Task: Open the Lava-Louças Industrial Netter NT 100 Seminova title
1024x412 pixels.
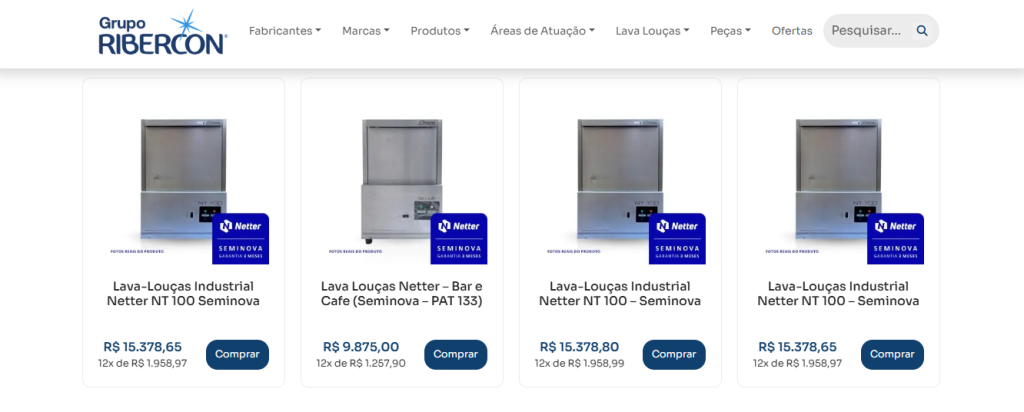Action: [183, 294]
